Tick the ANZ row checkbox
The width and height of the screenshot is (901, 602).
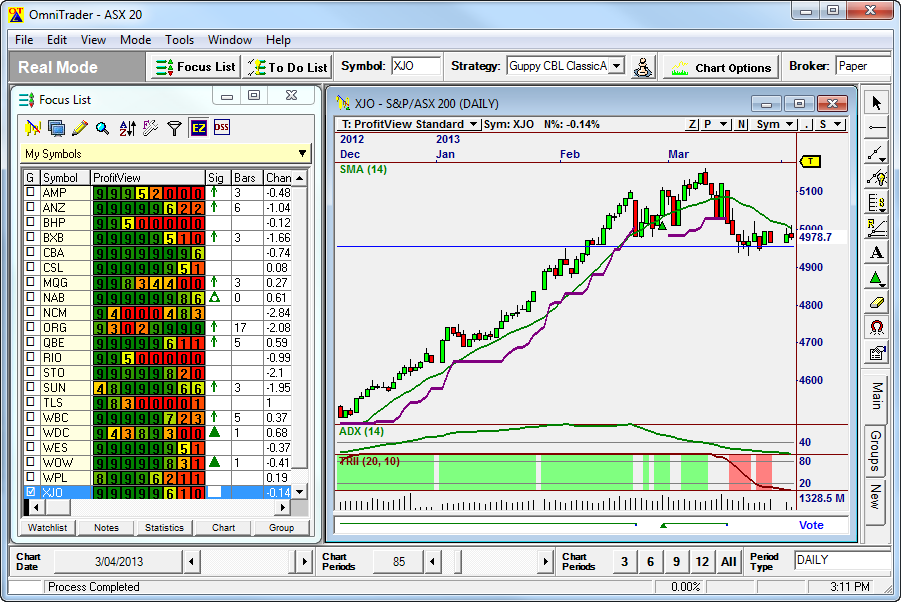pyautogui.click(x=30, y=207)
